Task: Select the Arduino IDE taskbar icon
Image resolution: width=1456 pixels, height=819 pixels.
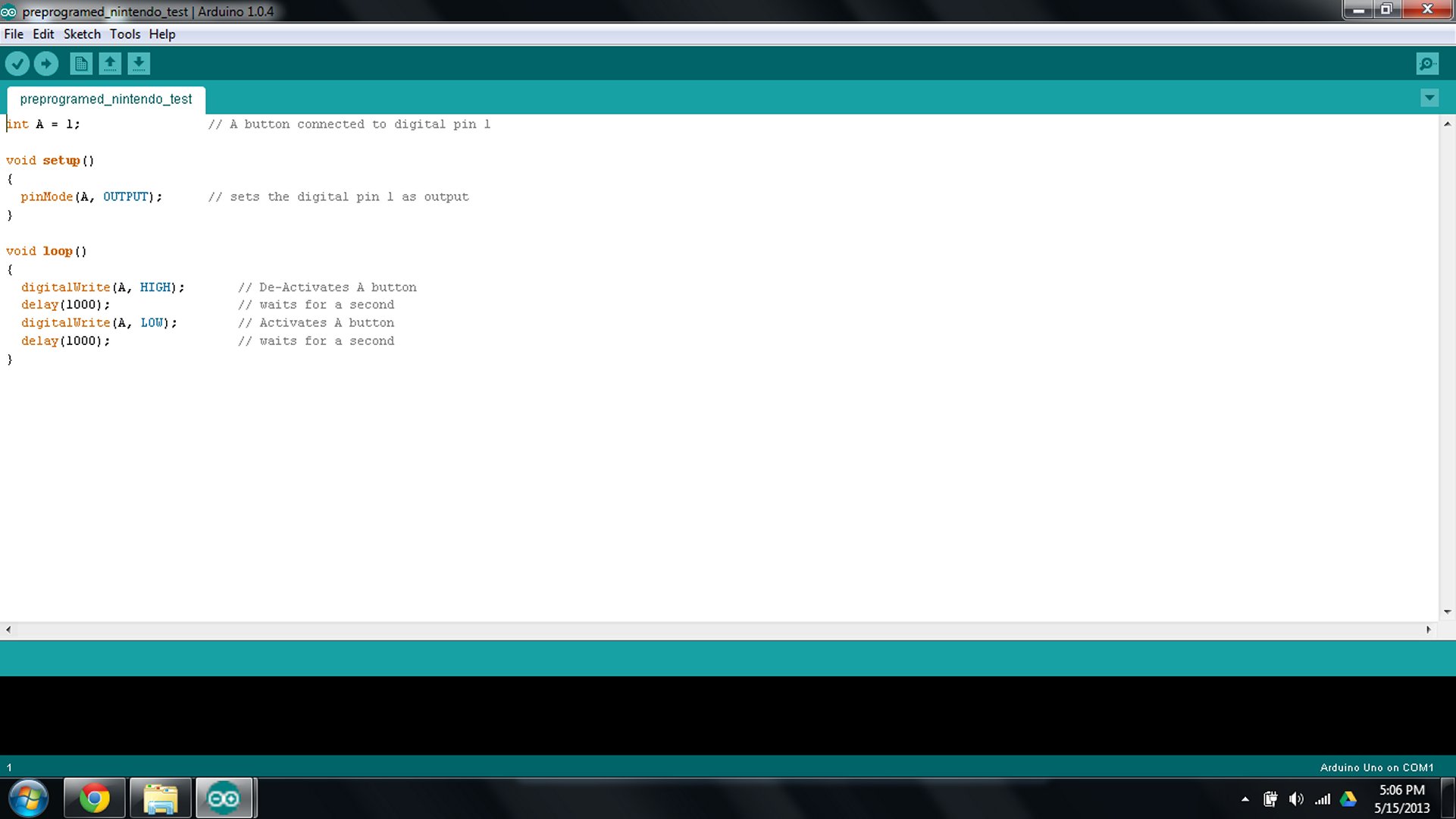Action: click(x=225, y=798)
